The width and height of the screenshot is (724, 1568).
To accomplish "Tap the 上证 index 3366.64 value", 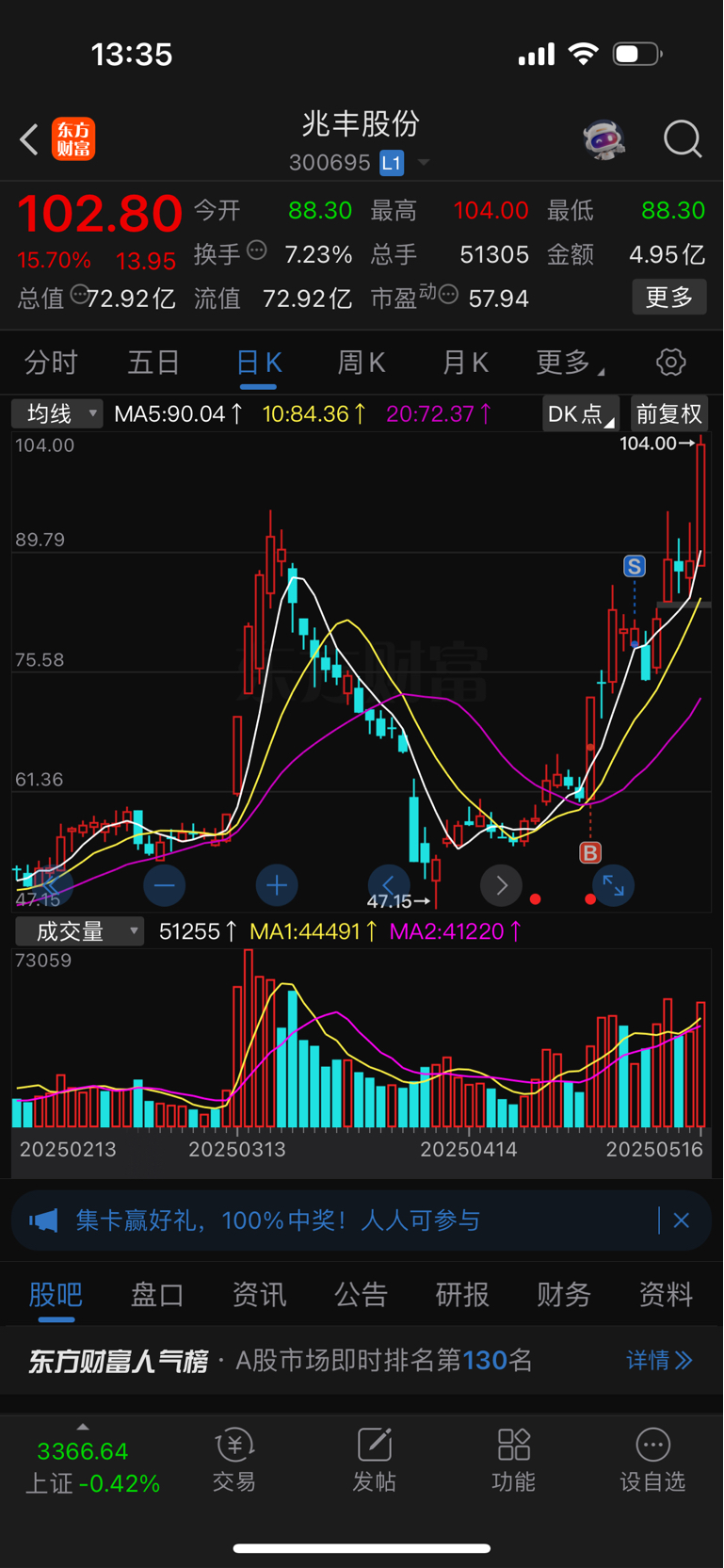I will click(83, 1451).
